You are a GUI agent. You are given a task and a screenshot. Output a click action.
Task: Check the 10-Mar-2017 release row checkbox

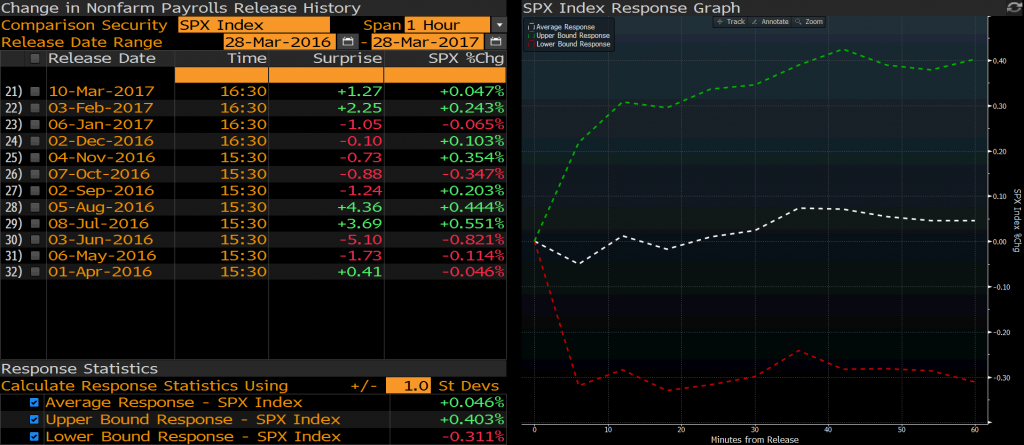[x=35, y=91]
